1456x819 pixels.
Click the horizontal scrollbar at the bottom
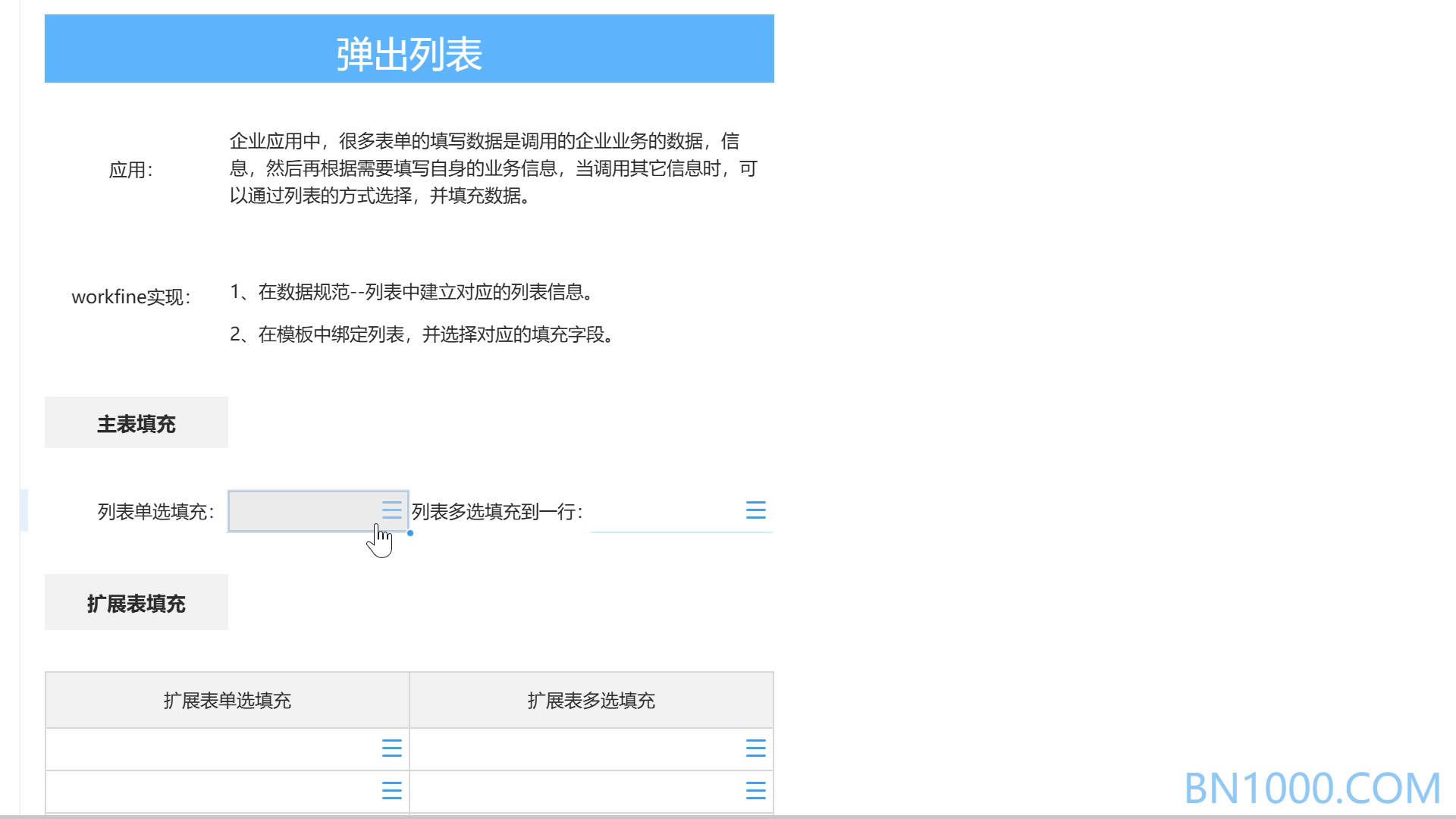coord(728,816)
